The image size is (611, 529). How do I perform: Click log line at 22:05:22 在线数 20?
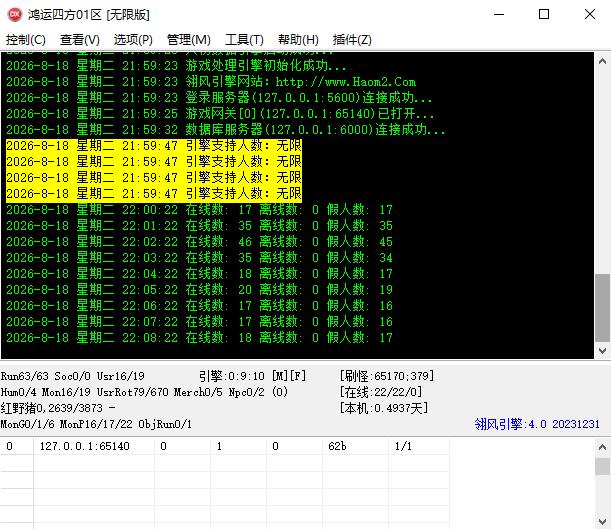pos(200,290)
